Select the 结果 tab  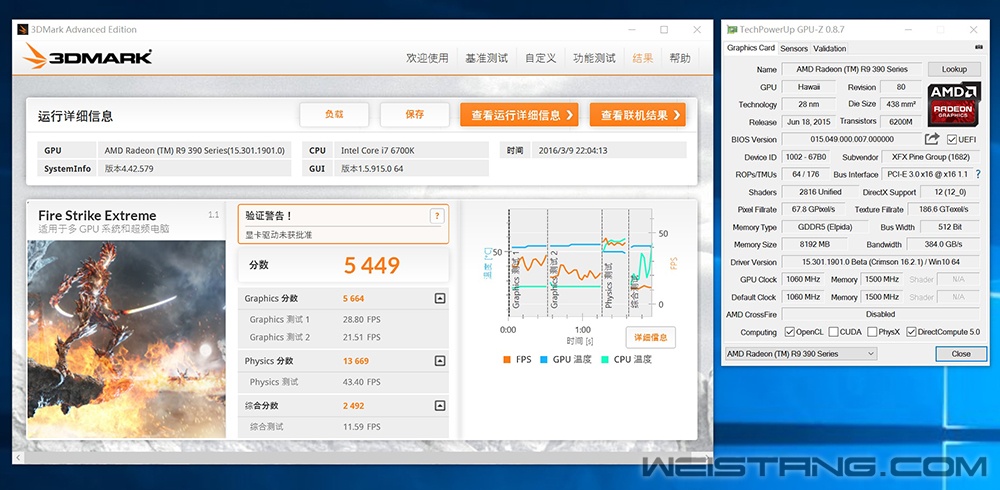[643, 58]
